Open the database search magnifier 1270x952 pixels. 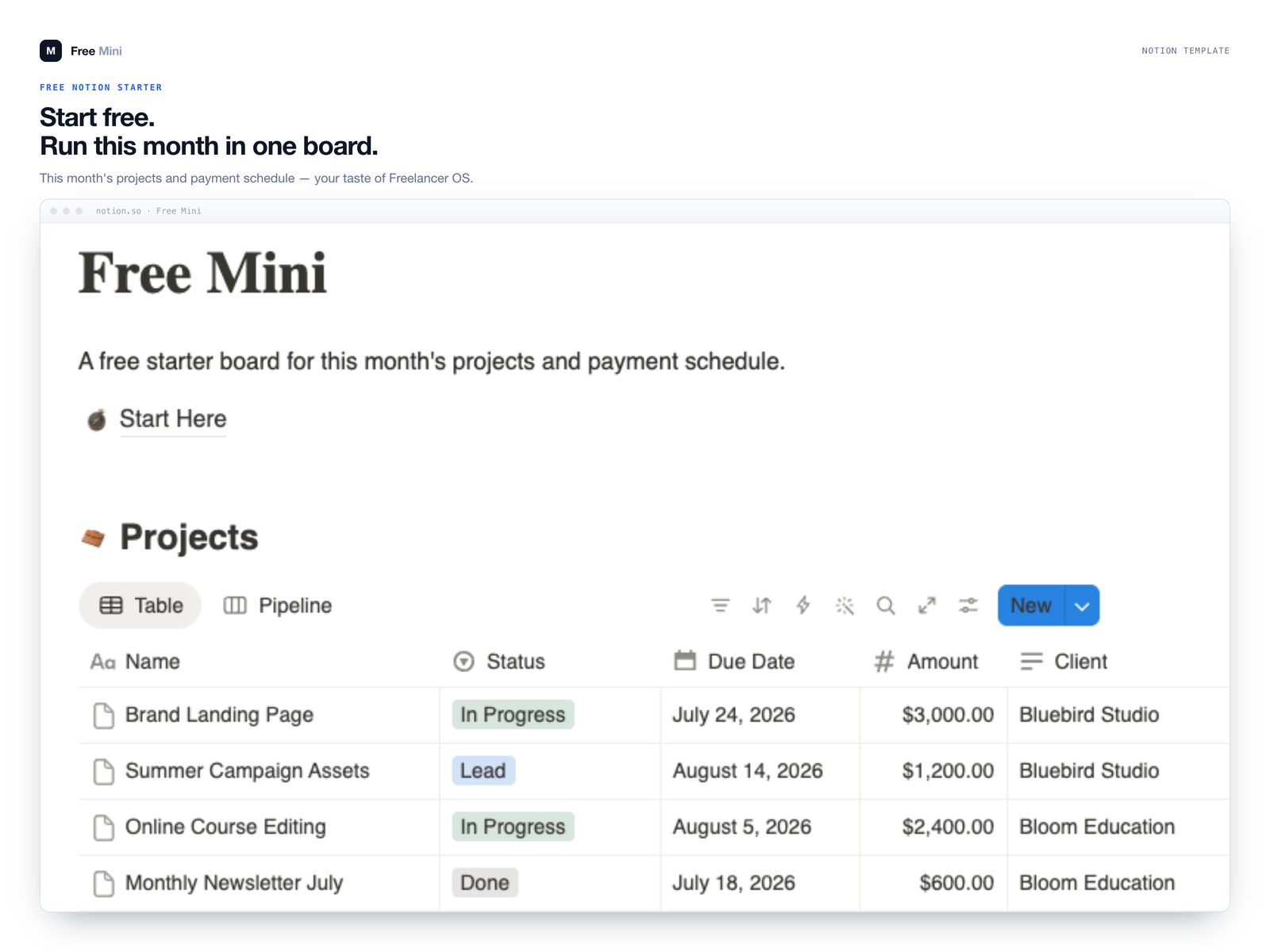(886, 605)
